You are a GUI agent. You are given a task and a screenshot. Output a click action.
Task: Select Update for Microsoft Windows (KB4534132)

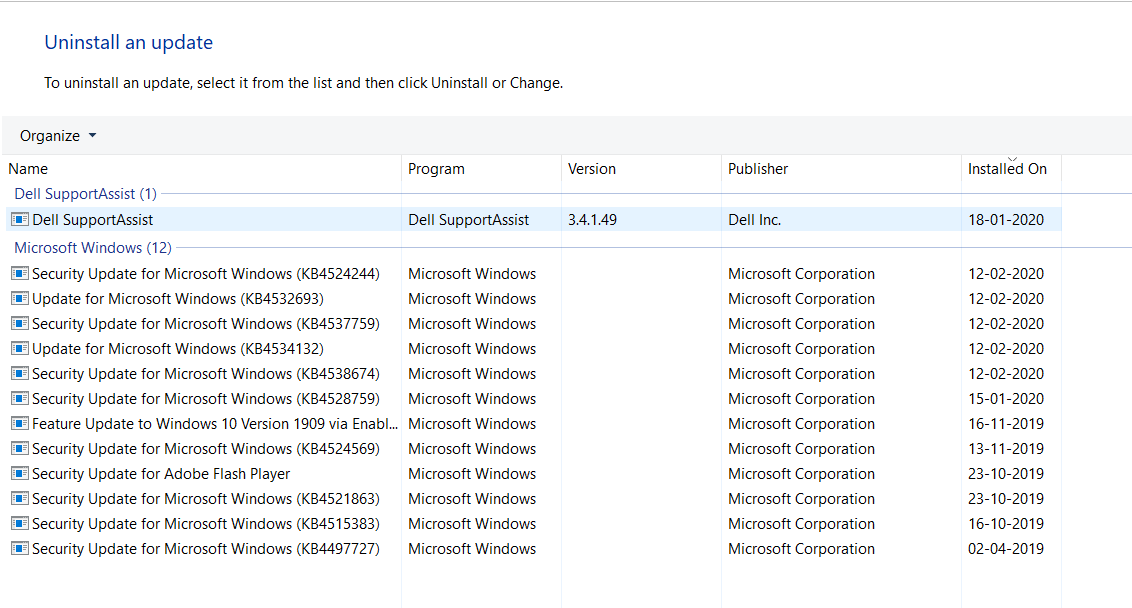pos(178,349)
